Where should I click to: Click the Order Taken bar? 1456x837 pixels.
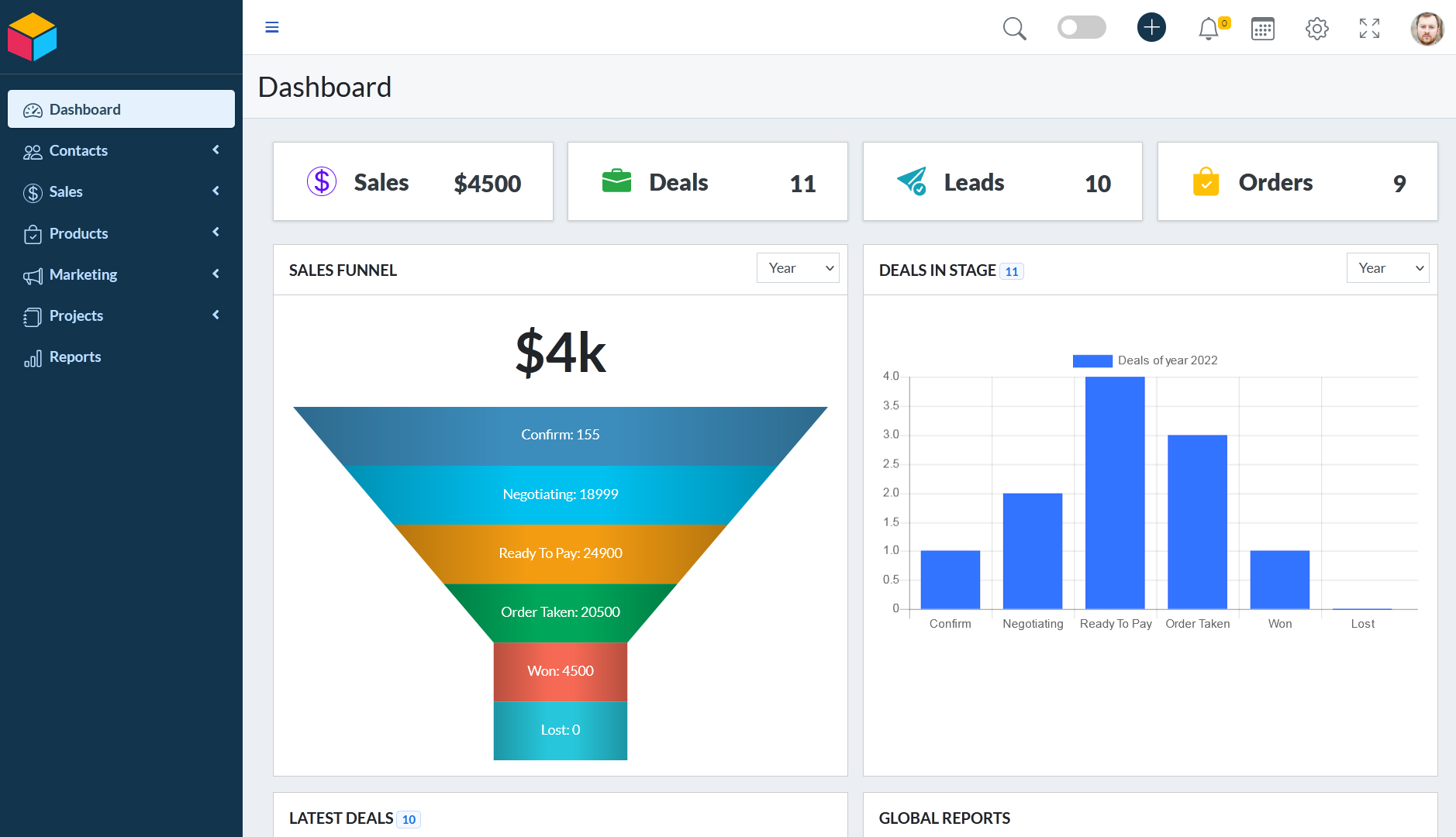point(1197,522)
